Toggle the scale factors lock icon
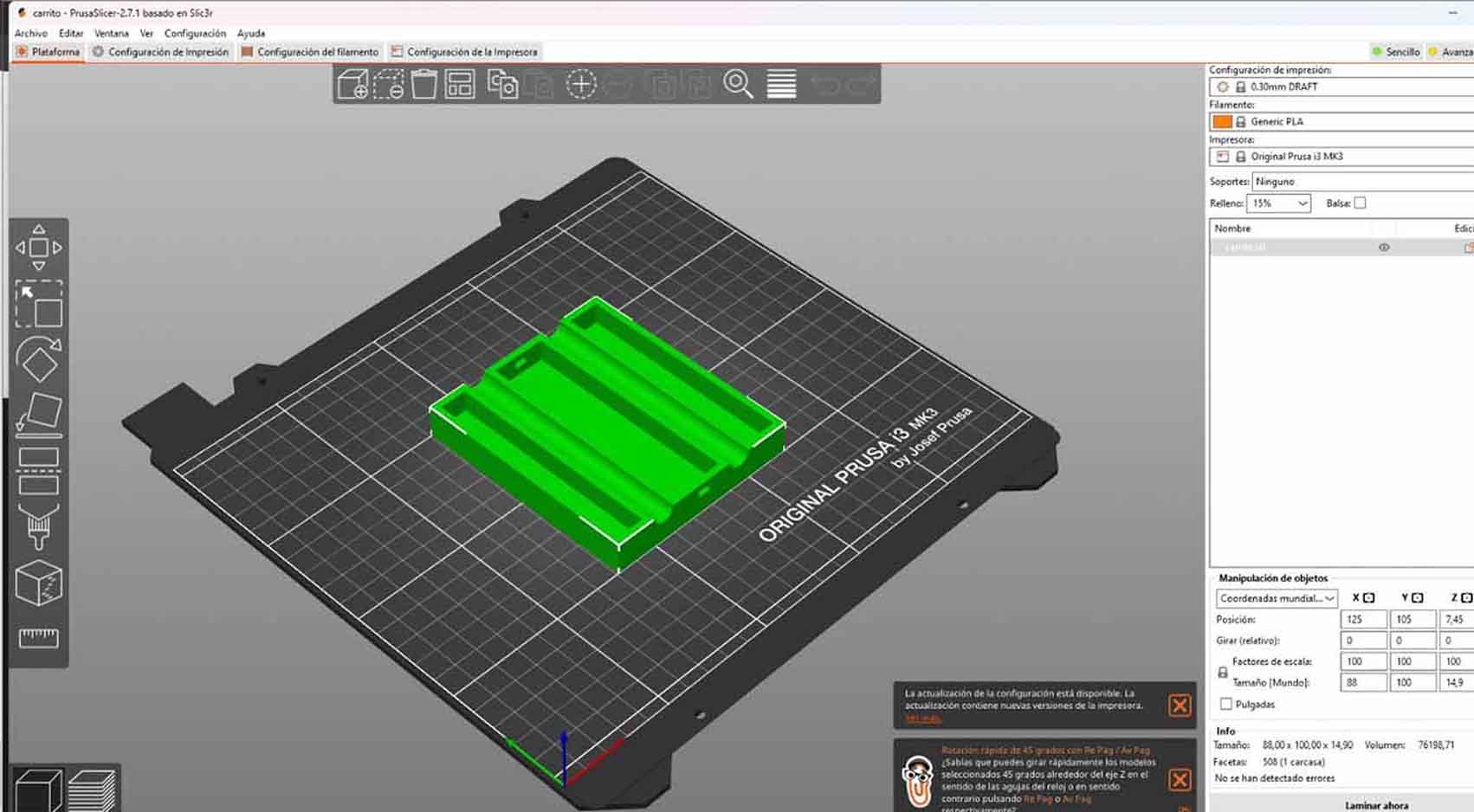 1223,672
